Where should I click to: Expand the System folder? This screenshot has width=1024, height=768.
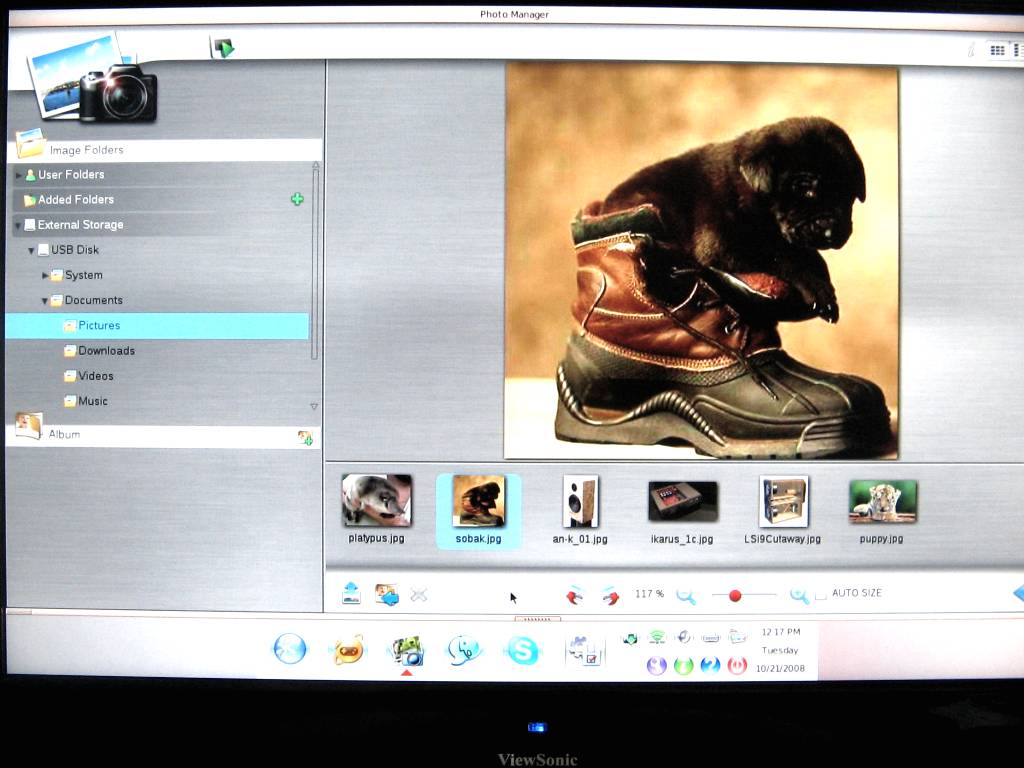click(x=45, y=276)
